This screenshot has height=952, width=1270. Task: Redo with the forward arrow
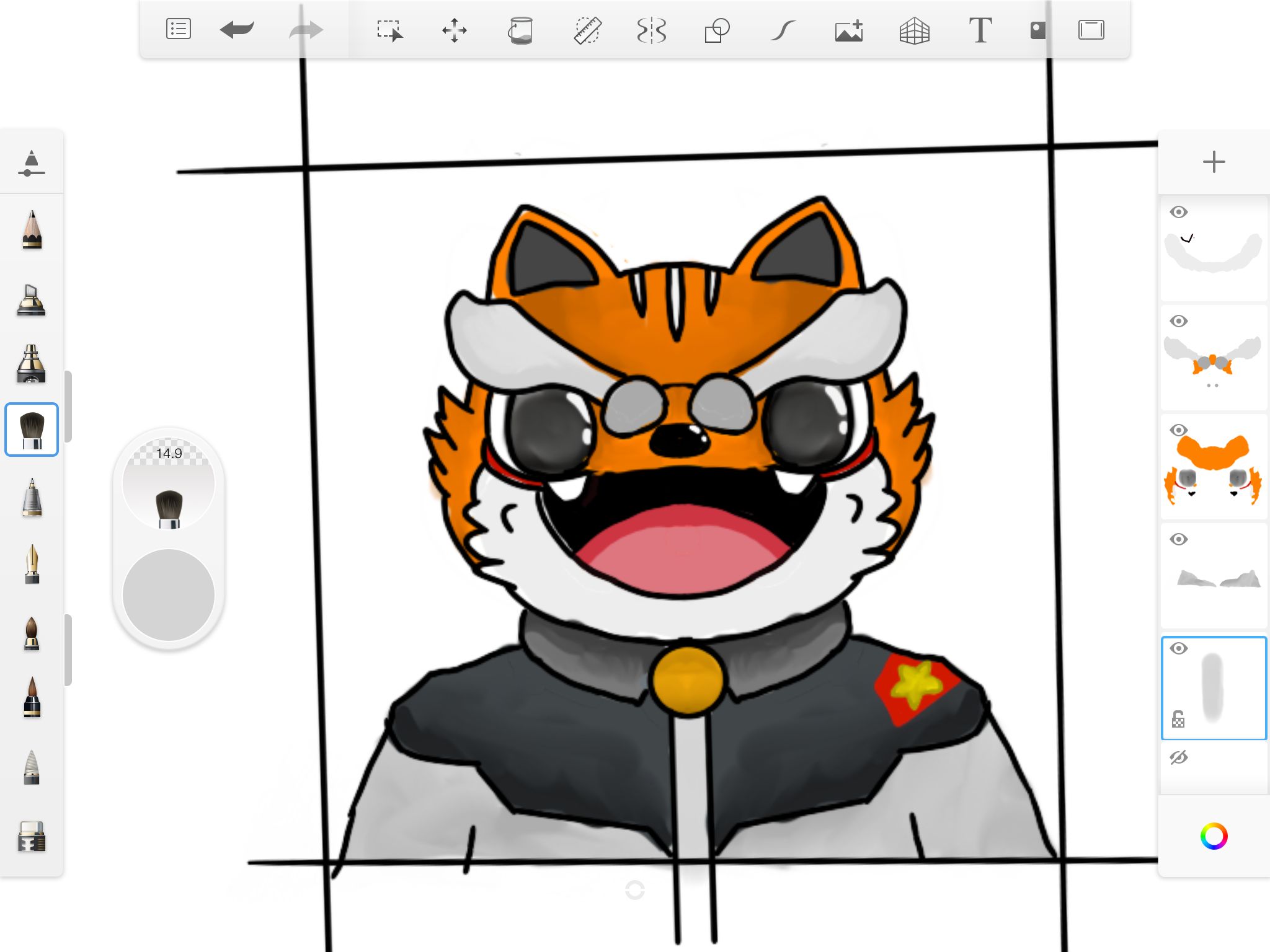[306, 30]
